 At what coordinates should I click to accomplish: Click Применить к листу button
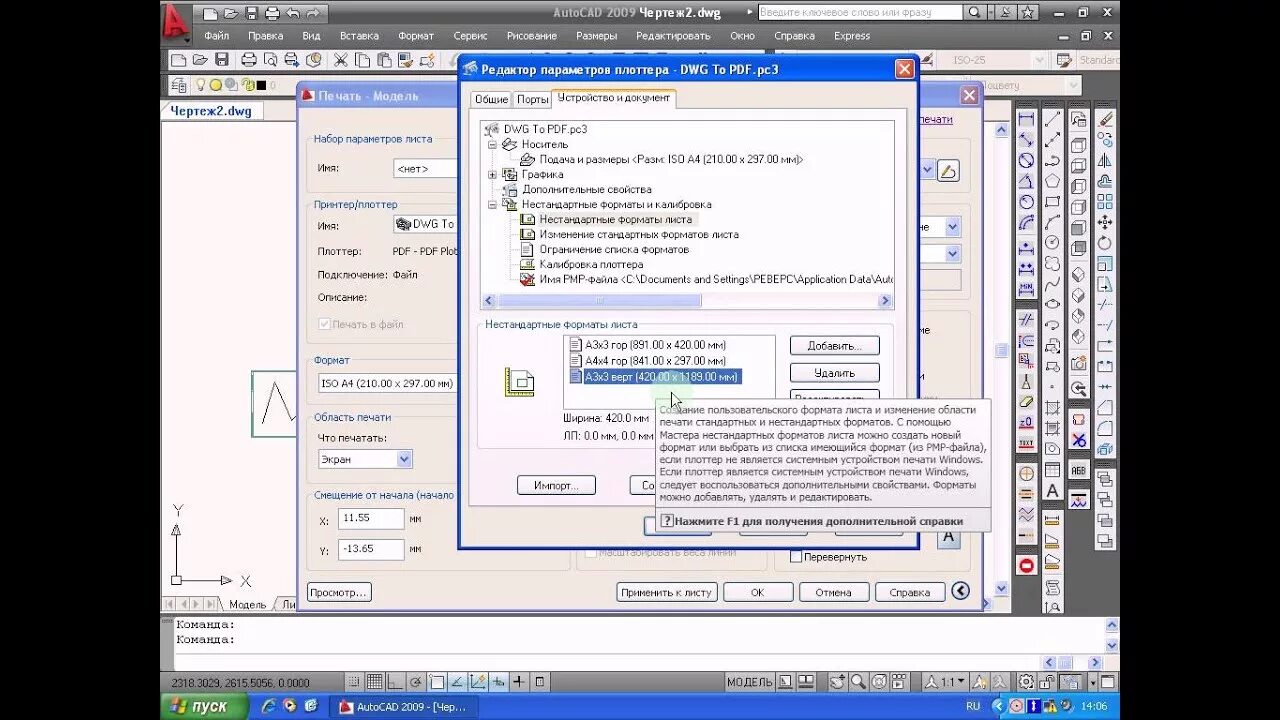click(x=666, y=592)
